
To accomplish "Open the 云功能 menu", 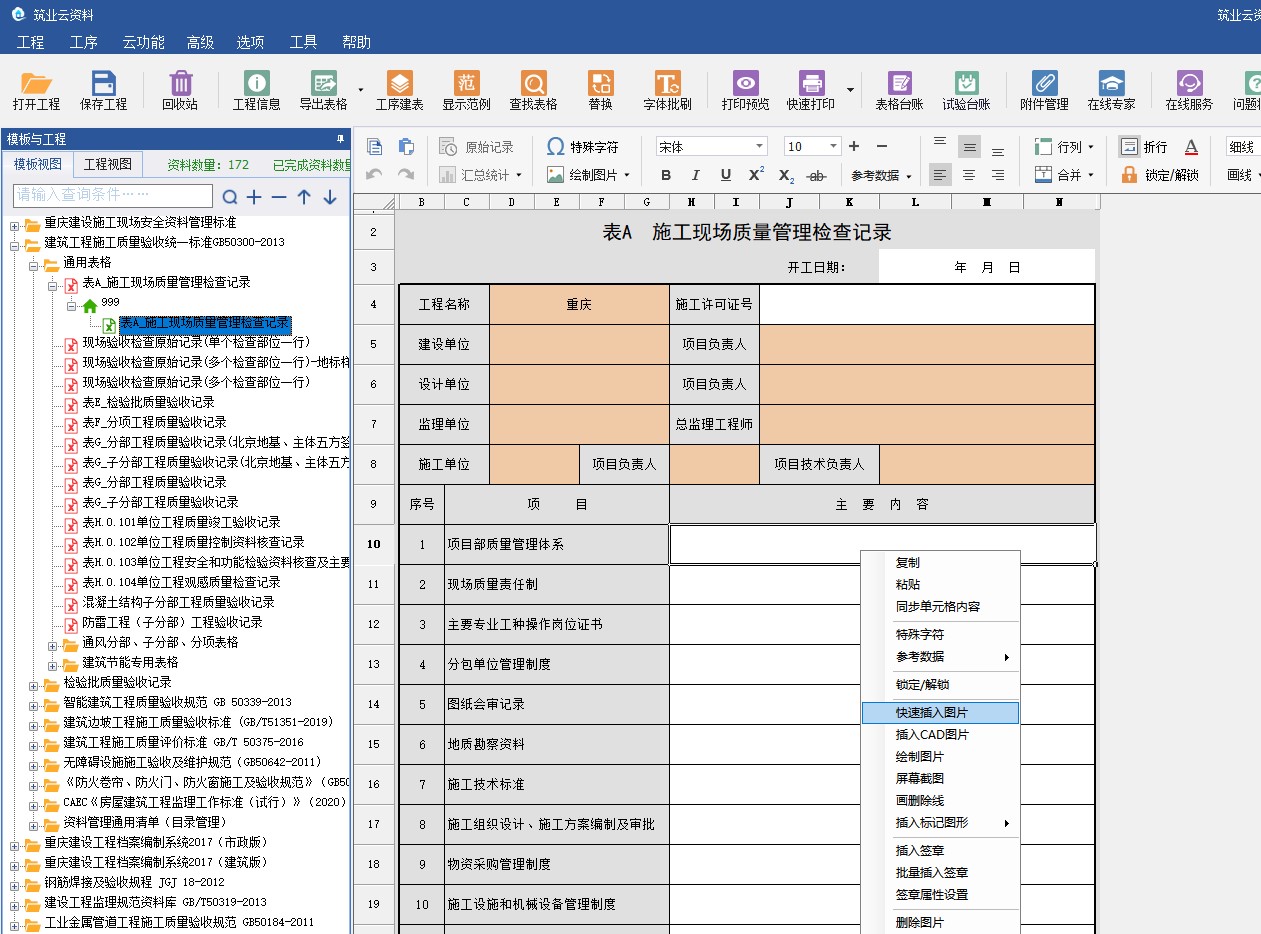I will pos(143,42).
